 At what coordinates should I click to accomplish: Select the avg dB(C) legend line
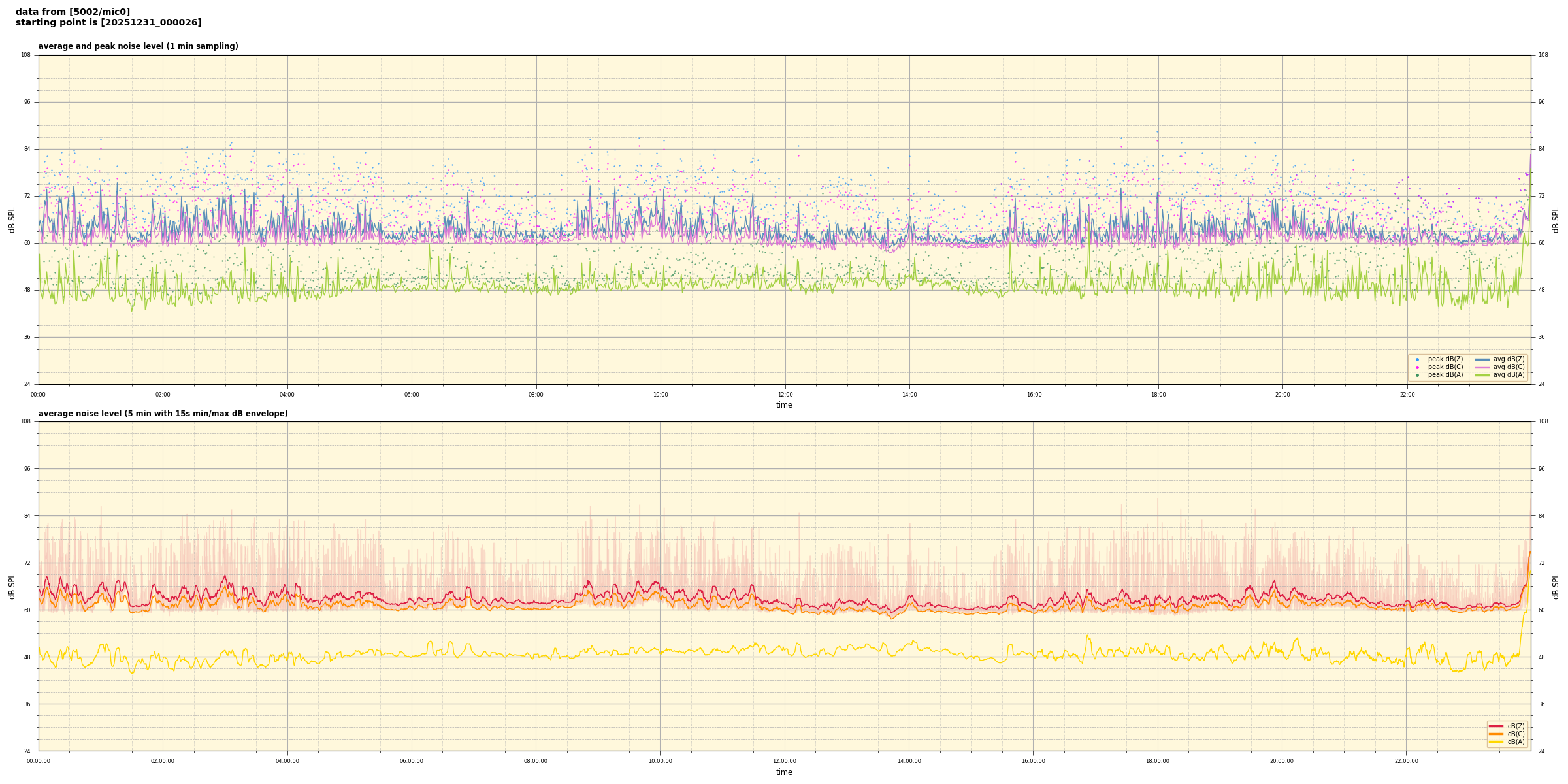point(1482,367)
